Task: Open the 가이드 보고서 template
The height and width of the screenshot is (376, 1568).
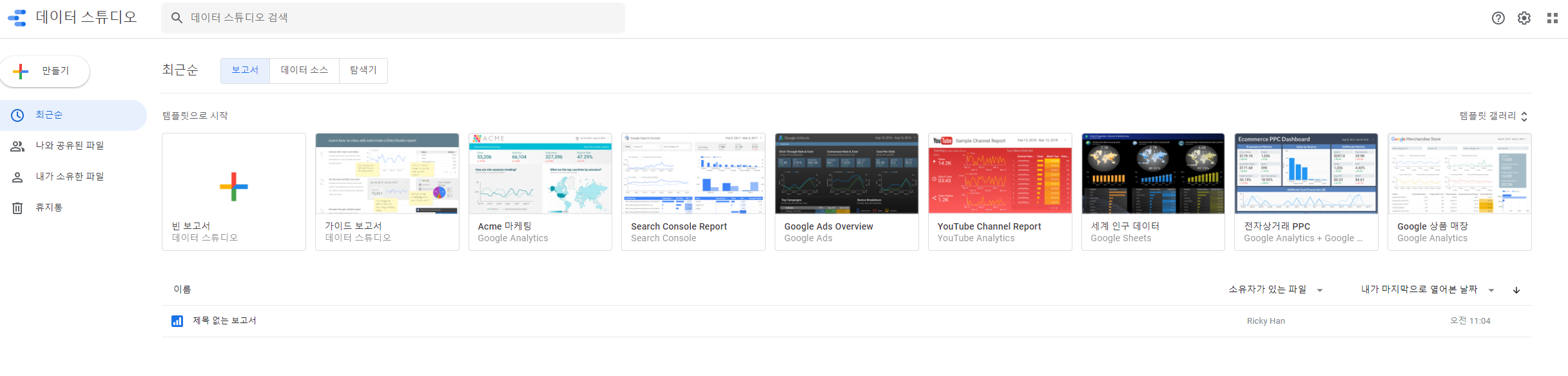Action: [x=387, y=192]
